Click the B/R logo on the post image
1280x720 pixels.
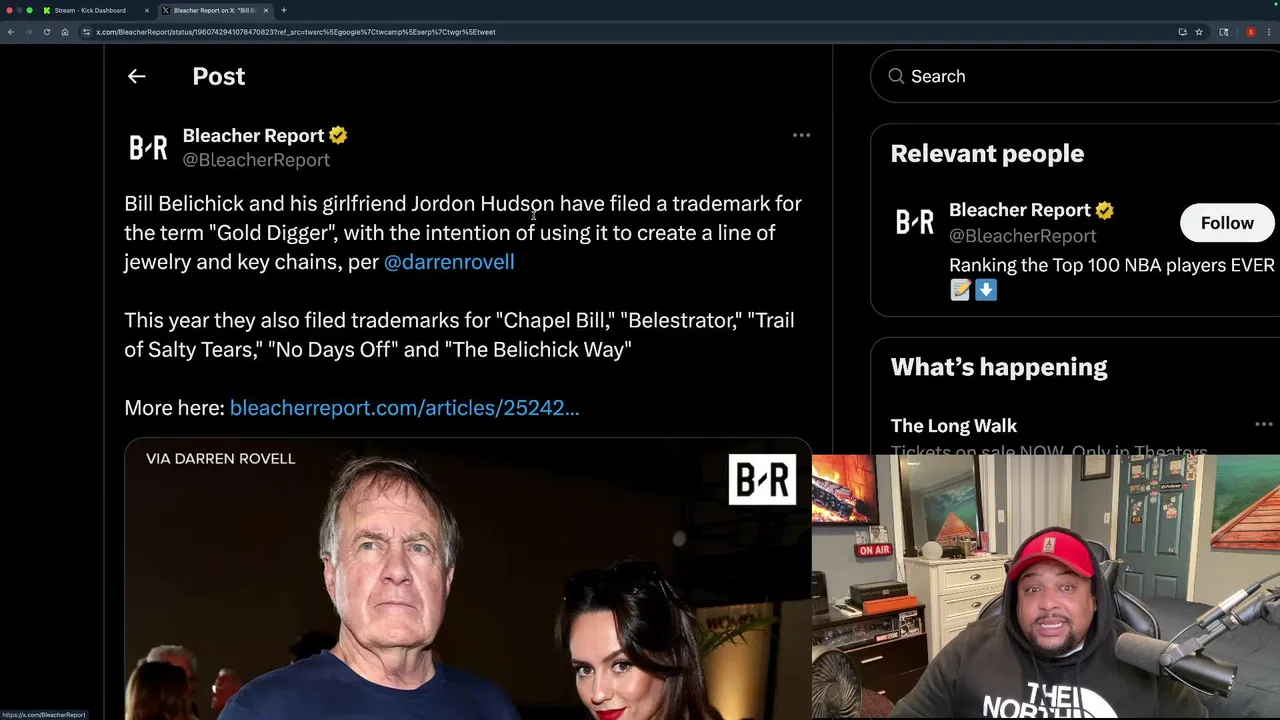pos(762,479)
